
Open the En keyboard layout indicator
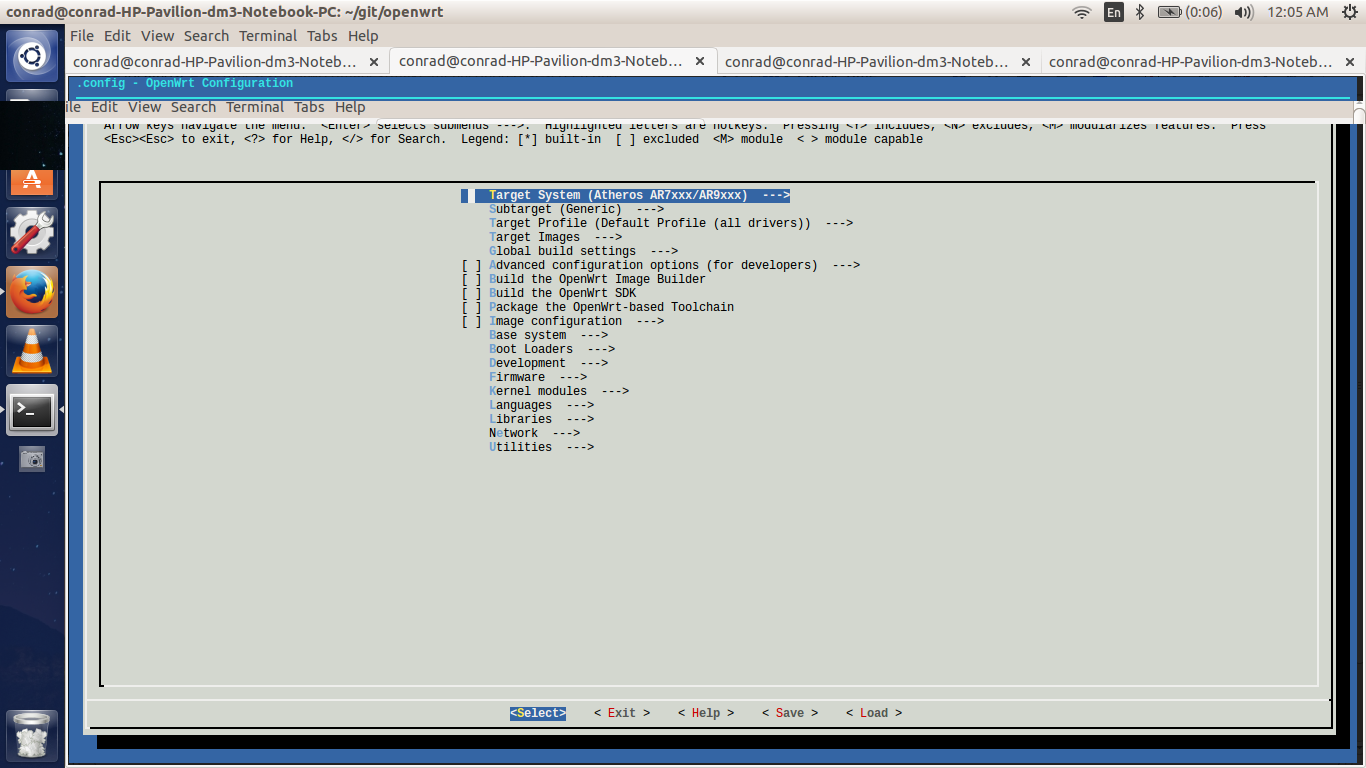pyautogui.click(x=1113, y=12)
